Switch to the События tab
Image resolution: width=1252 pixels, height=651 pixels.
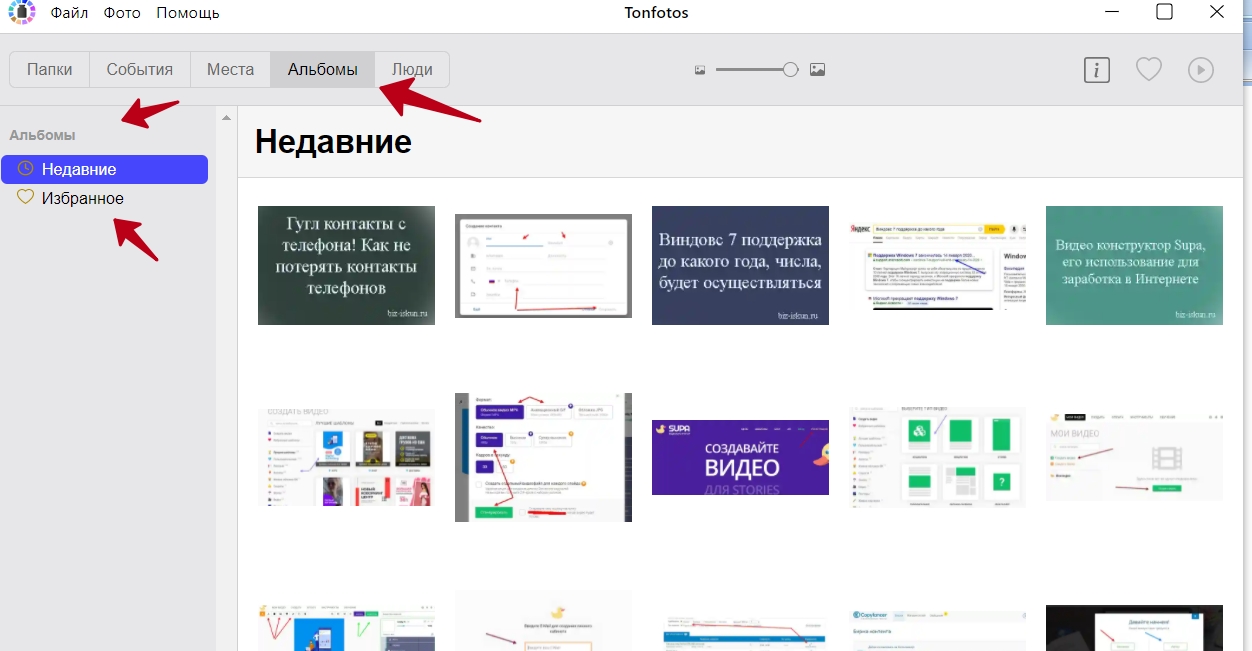click(x=140, y=70)
